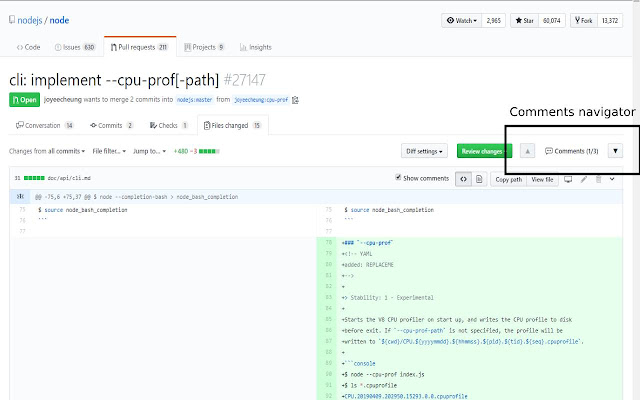Click the doc/api/cli.md file name
This screenshot has width=640, height=400.
coord(69,178)
